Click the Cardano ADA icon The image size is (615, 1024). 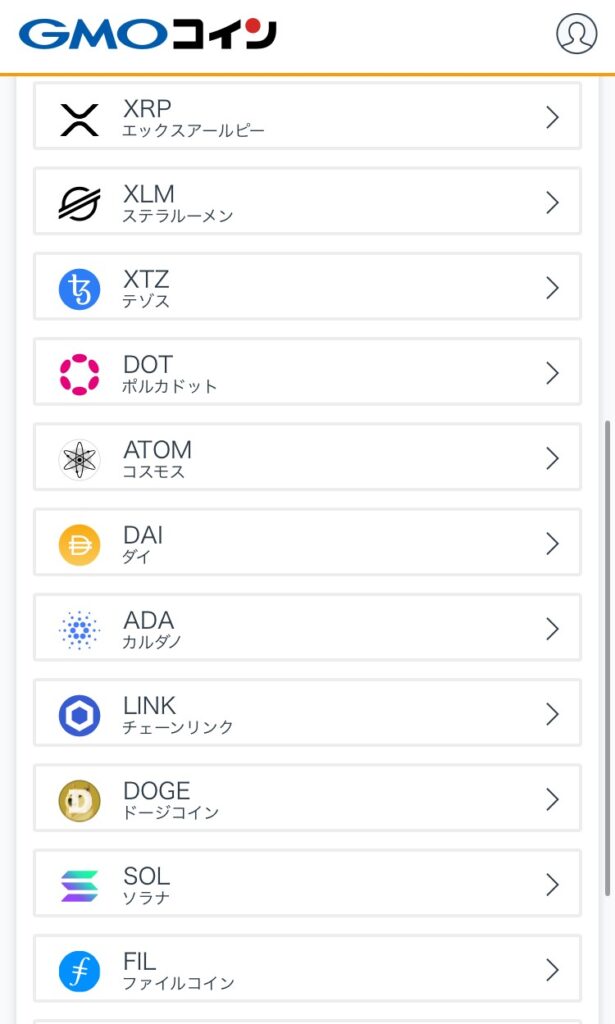point(79,629)
